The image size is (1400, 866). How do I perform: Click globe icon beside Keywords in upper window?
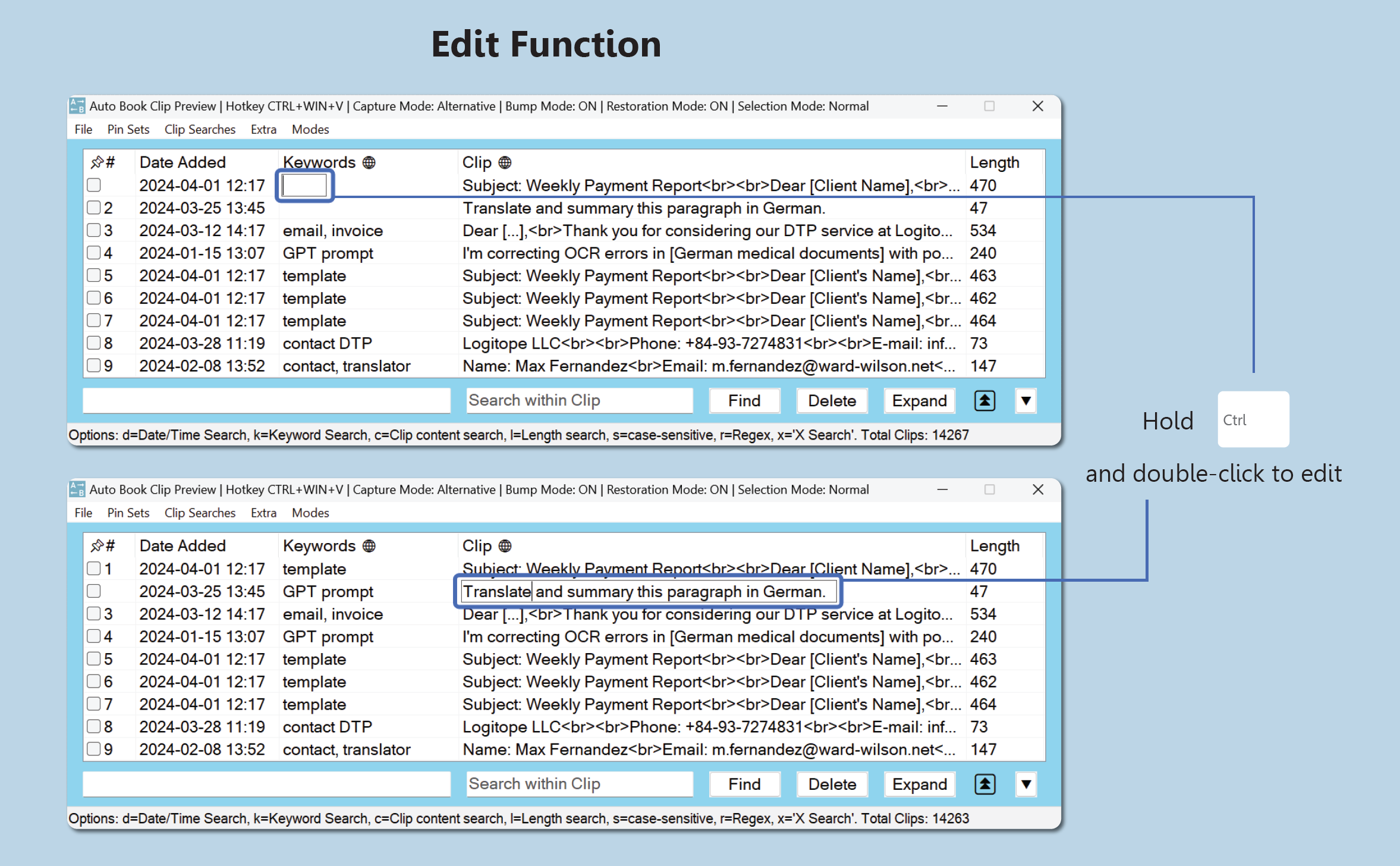(x=369, y=162)
